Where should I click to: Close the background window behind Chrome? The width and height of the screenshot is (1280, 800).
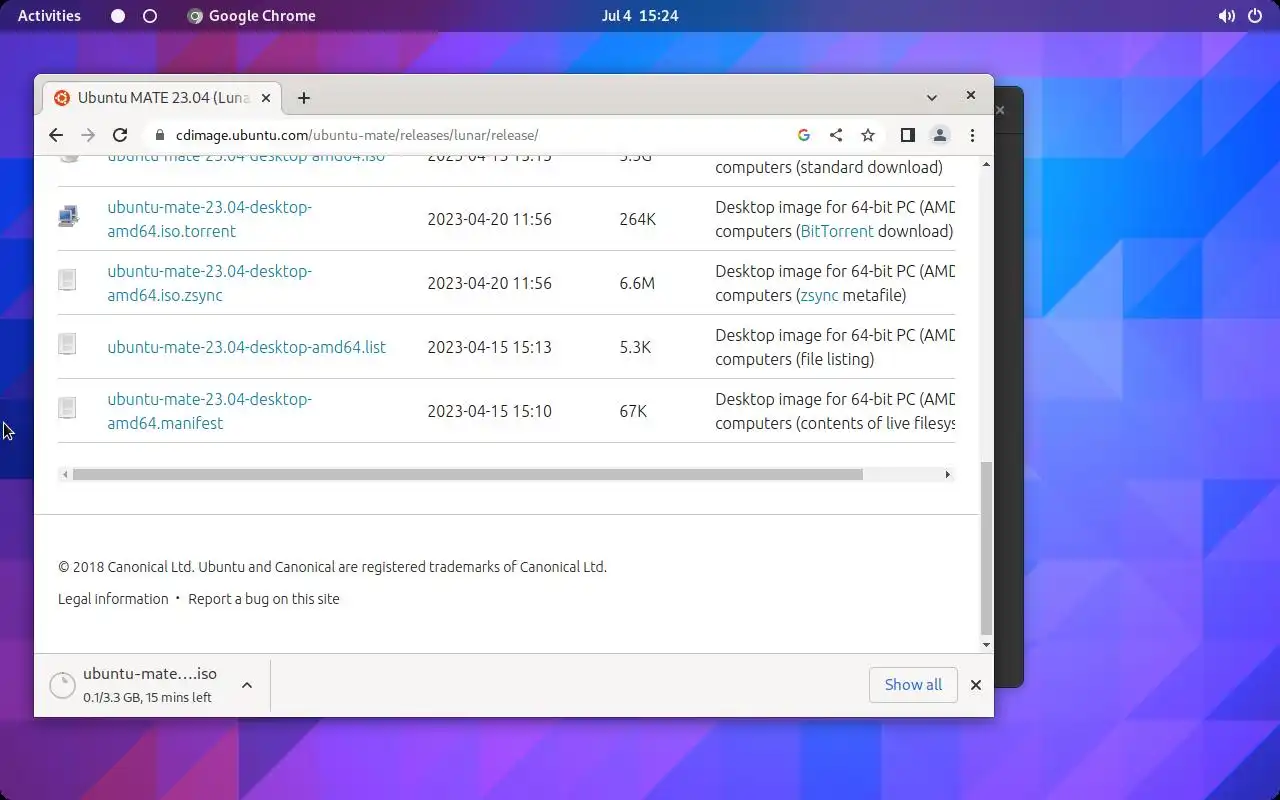[1000, 110]
